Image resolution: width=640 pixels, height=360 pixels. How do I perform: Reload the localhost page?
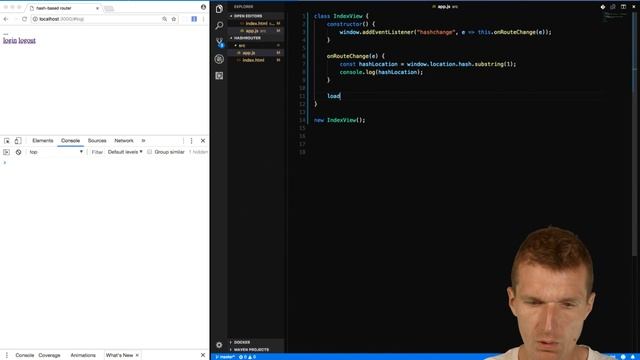tap(24, 19)
